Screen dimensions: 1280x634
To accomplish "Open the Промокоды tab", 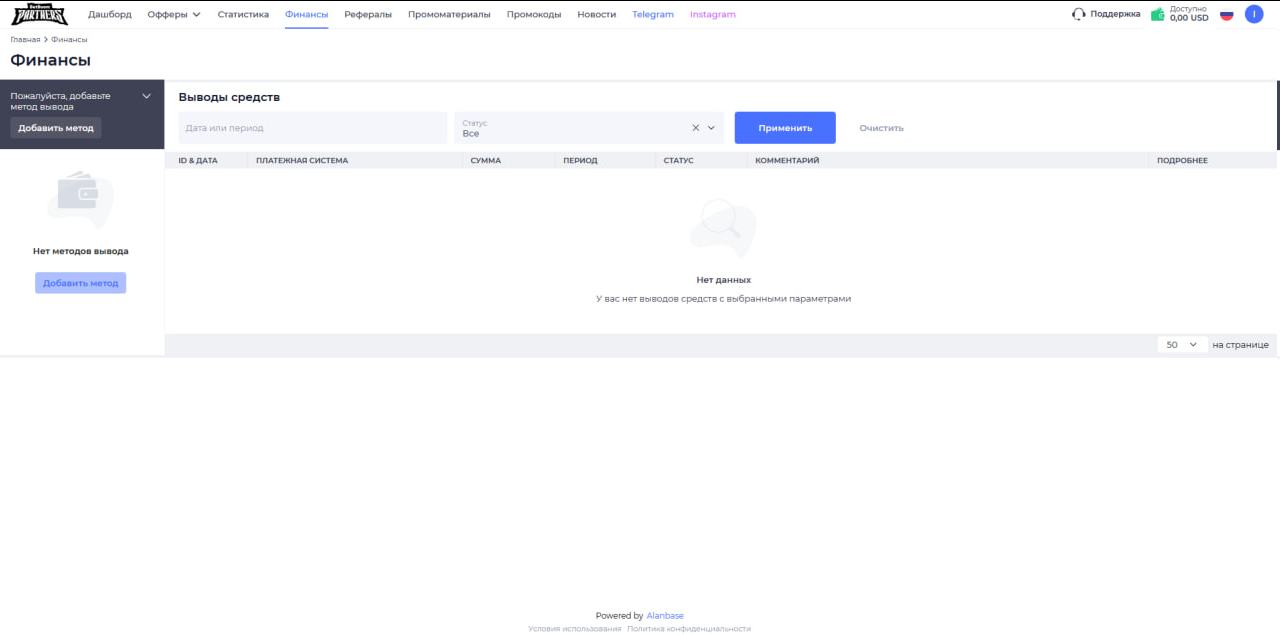I will pyautogui.click(x=534, y=14).
